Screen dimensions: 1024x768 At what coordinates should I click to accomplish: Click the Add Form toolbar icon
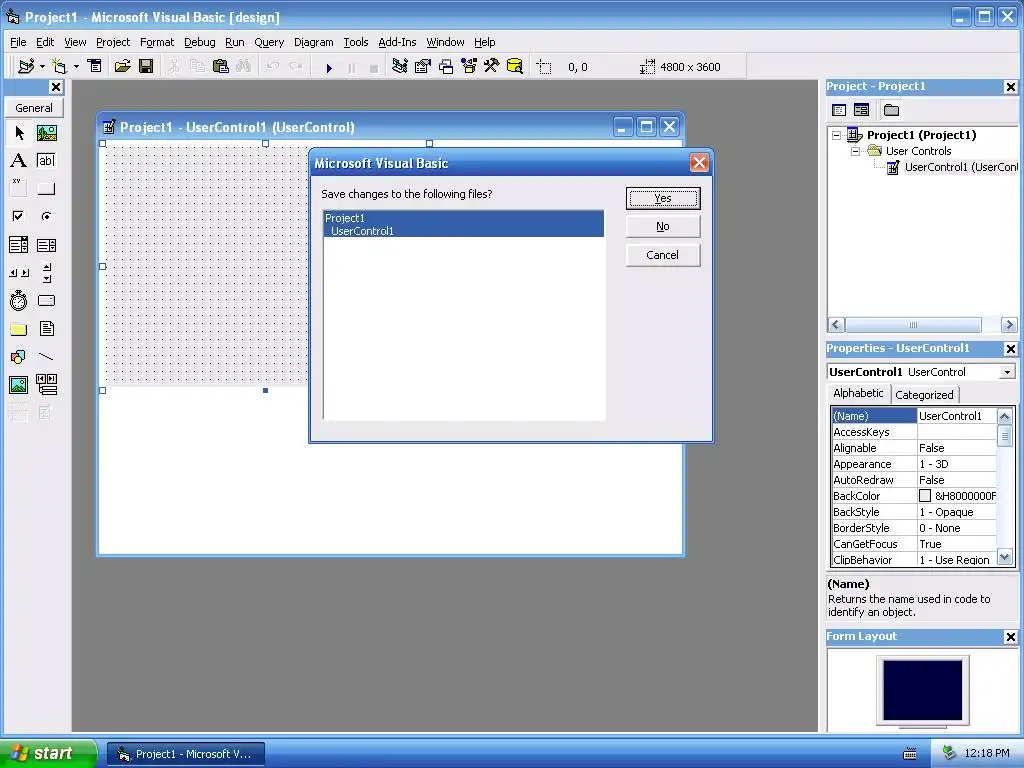[59, 67]
